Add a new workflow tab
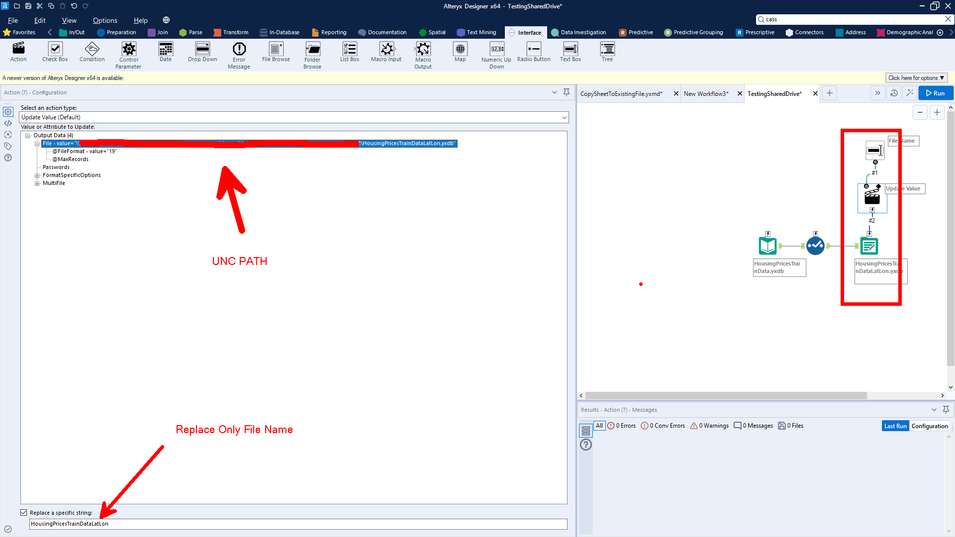The width and height of the screenshot is (955, 537). pos(829,93)
